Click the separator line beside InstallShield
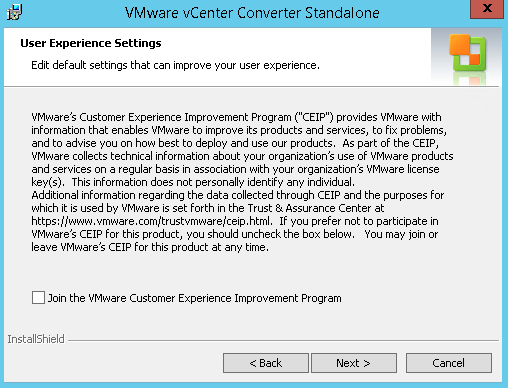This screenshot has height=388, width=508. tap(283, 340)
